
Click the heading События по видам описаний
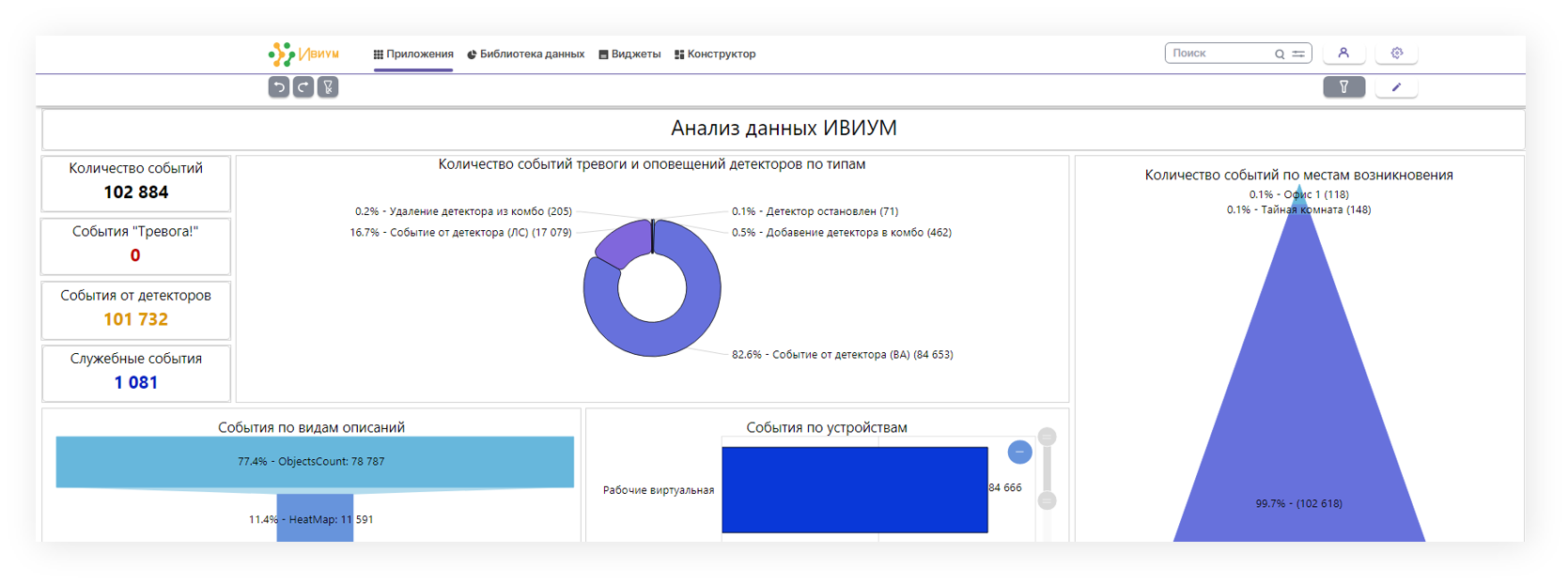[x=312, y=427]
